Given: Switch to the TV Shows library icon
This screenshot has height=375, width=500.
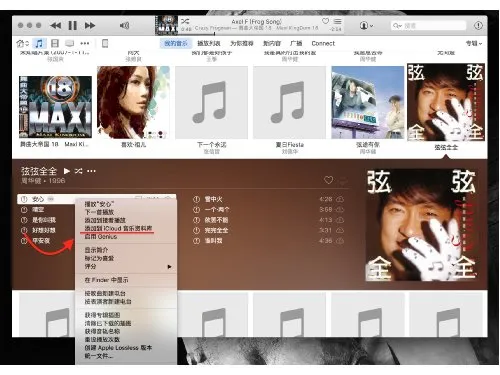Looking at the screenshot, I should [x=70, y=43].
